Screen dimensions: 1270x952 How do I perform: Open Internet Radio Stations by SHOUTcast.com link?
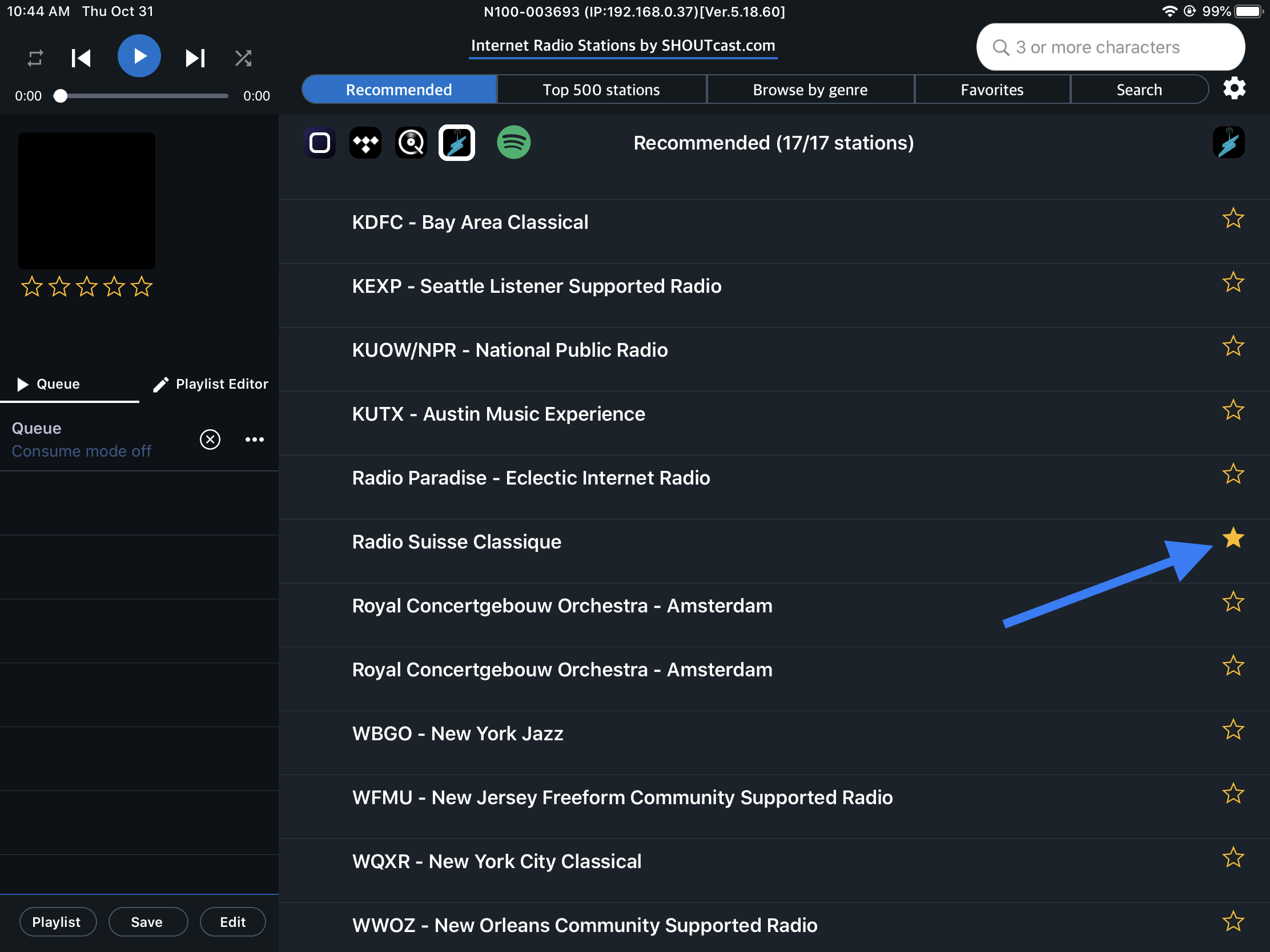point(623,45)
